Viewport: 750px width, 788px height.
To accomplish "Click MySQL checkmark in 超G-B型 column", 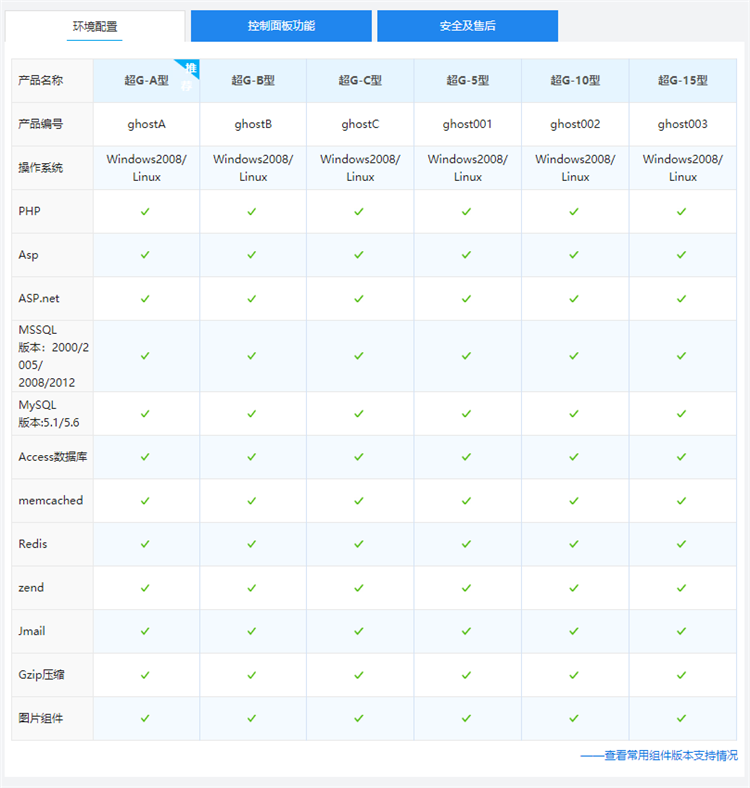I will (252, 413).
